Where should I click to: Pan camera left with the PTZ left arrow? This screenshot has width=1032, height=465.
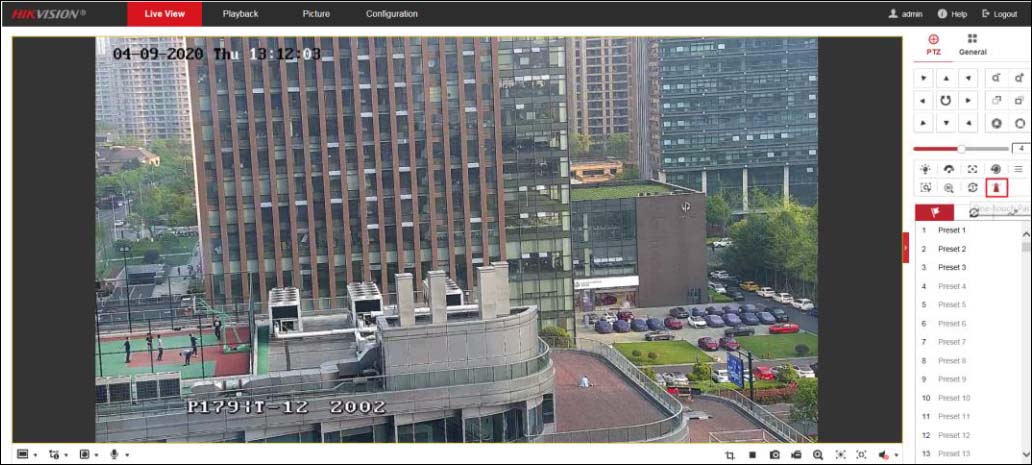(923, 101)
